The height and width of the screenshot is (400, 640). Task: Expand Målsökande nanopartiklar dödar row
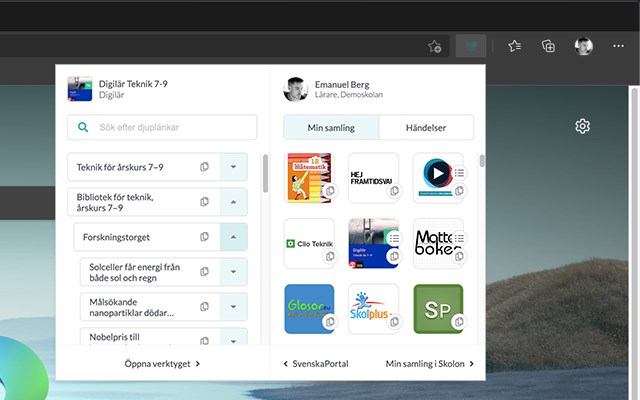tap(233, 307)
